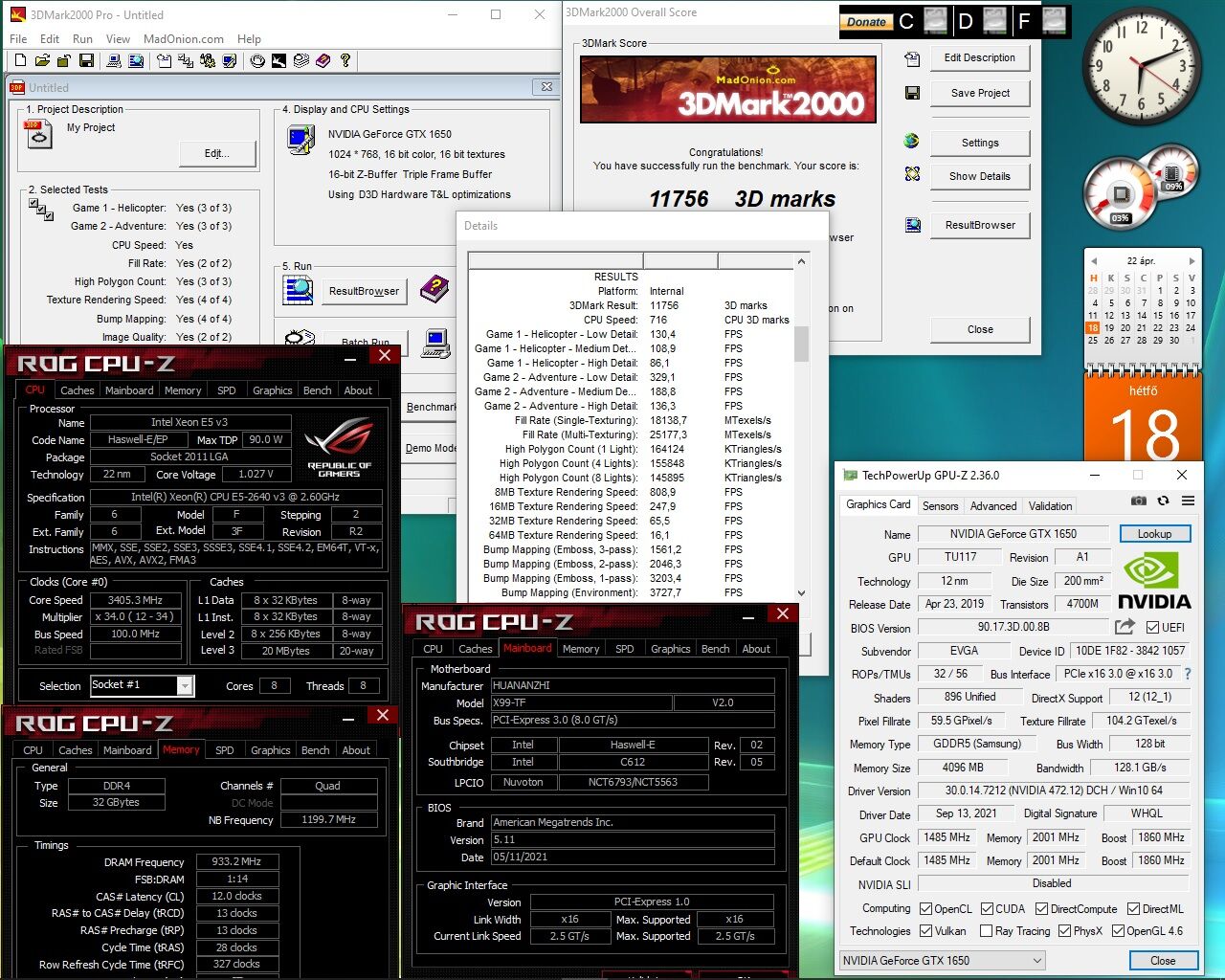Toggle the OpenCL checkbox
The width and height of the screenshot is (1225, 980).
pos(925,909)
